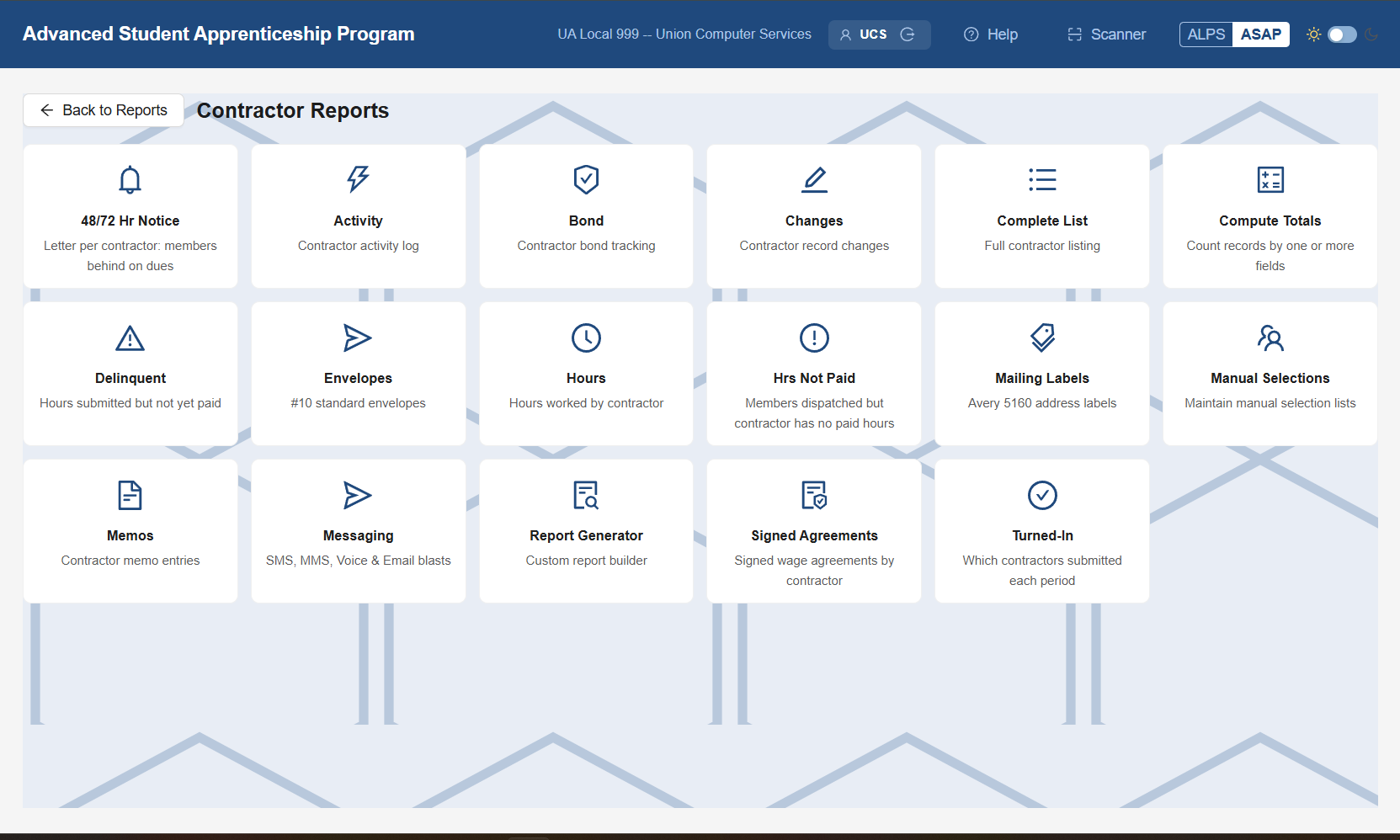This screenshot has width=1400, height=840.
Task: Click the Contractor Reports page heading
Action: click(293, 110)
